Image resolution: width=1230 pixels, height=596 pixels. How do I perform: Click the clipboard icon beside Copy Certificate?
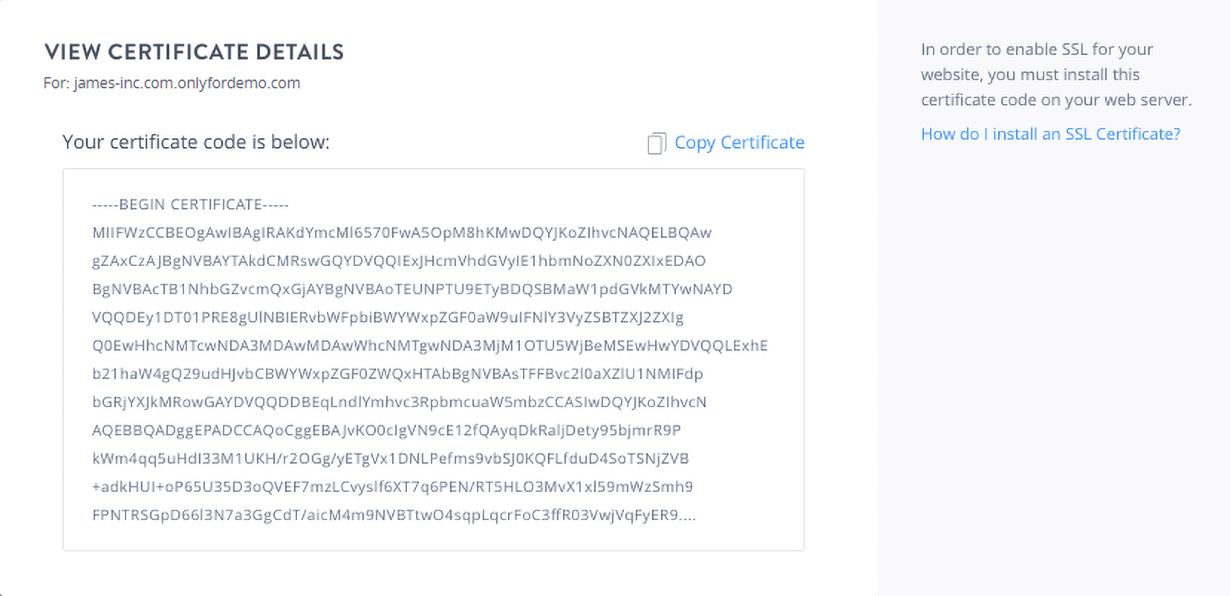tap(656, 143)
